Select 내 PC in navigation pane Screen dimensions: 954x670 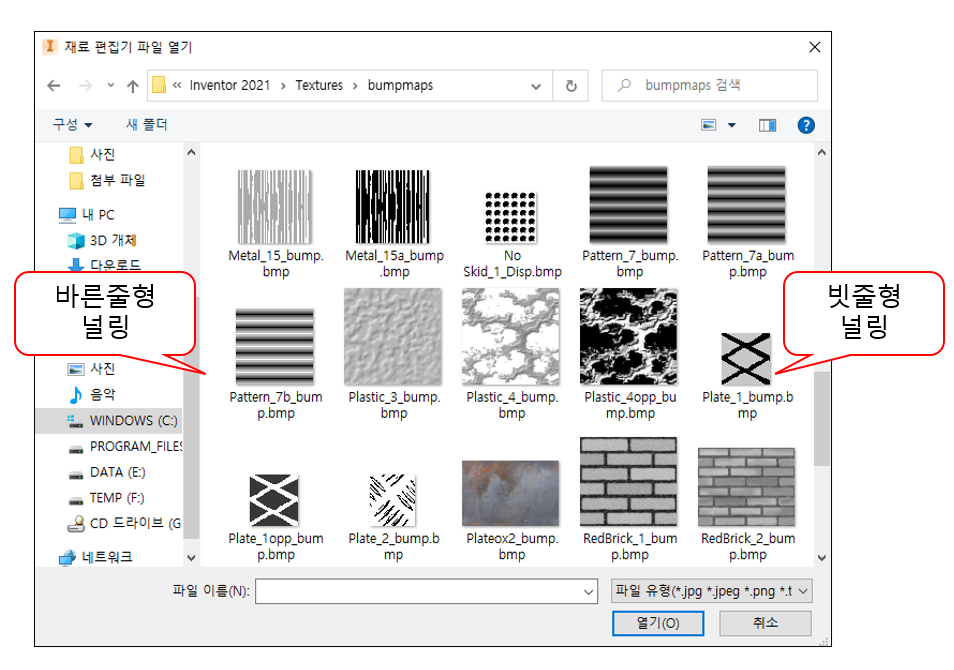[x=86, y=215]
